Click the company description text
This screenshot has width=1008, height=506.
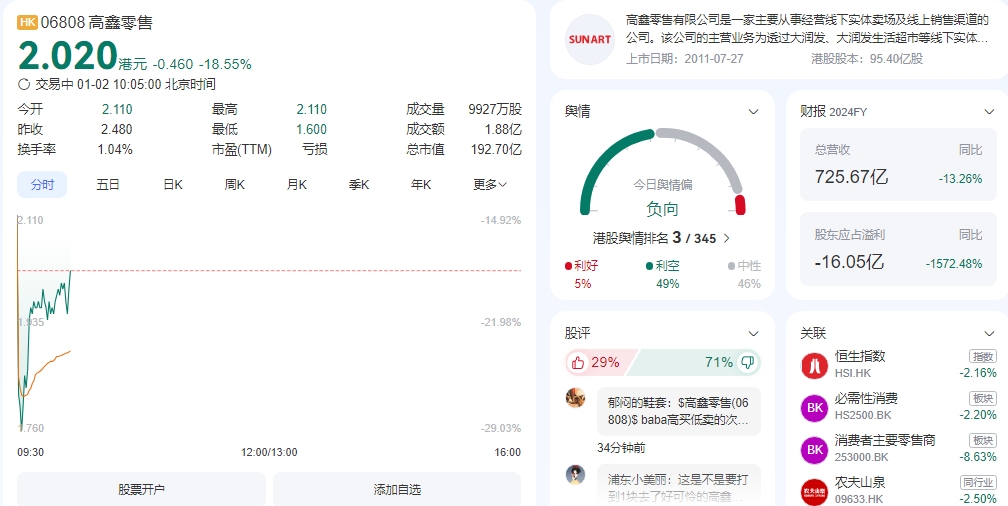click(807, 29)
